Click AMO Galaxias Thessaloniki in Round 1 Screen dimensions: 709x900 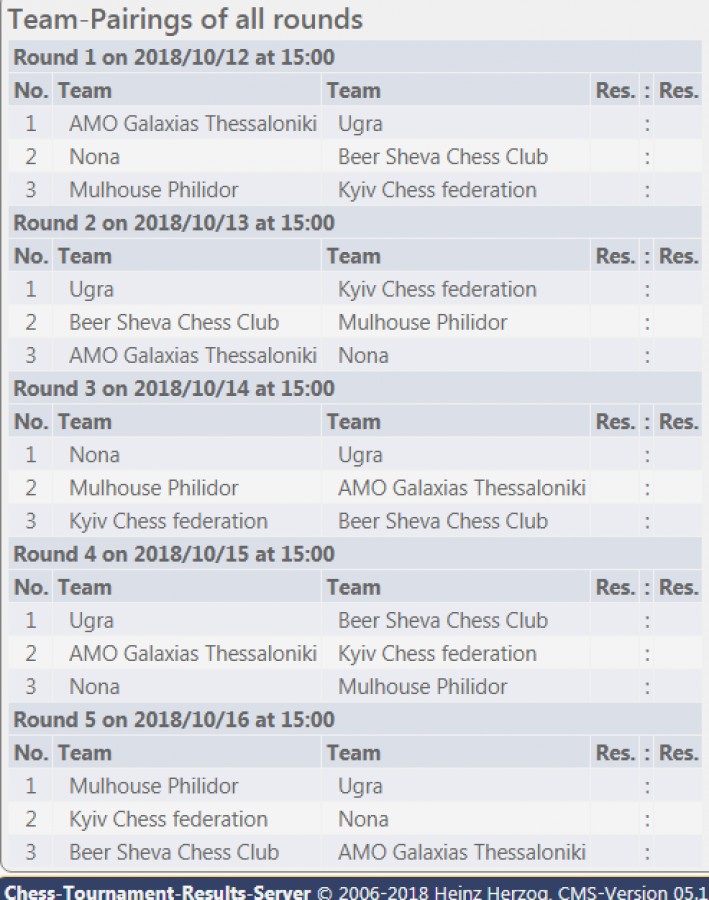coord(192,124)
